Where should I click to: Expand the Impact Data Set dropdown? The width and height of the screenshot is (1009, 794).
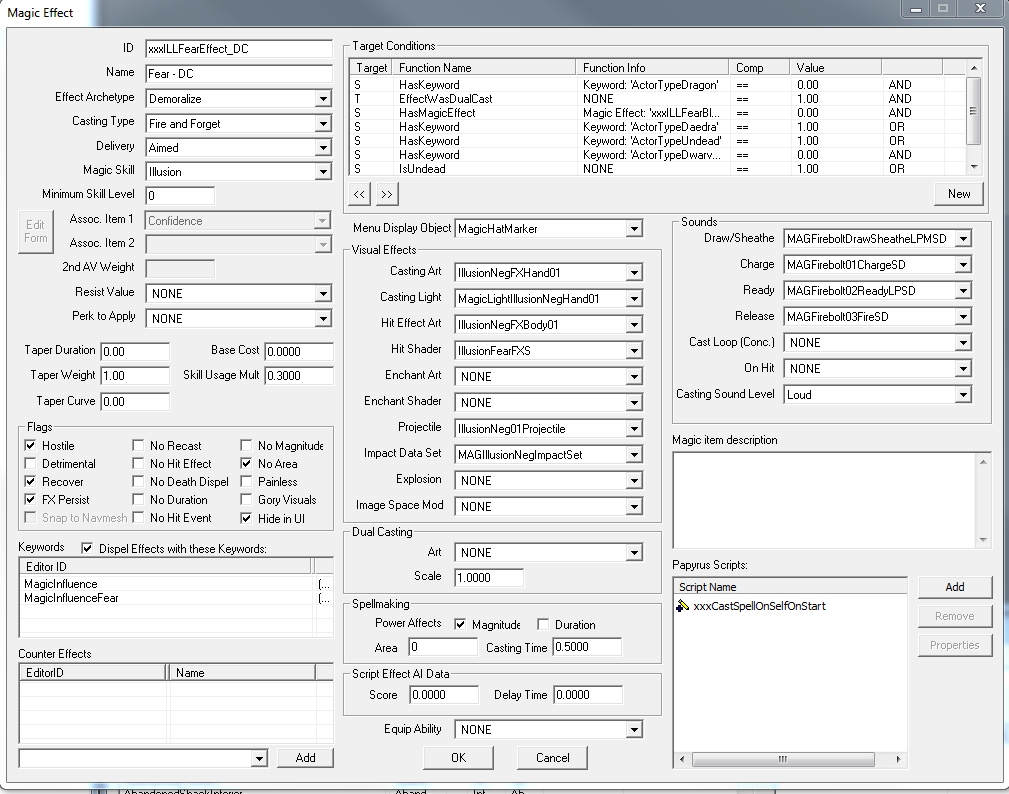(634, 455)
